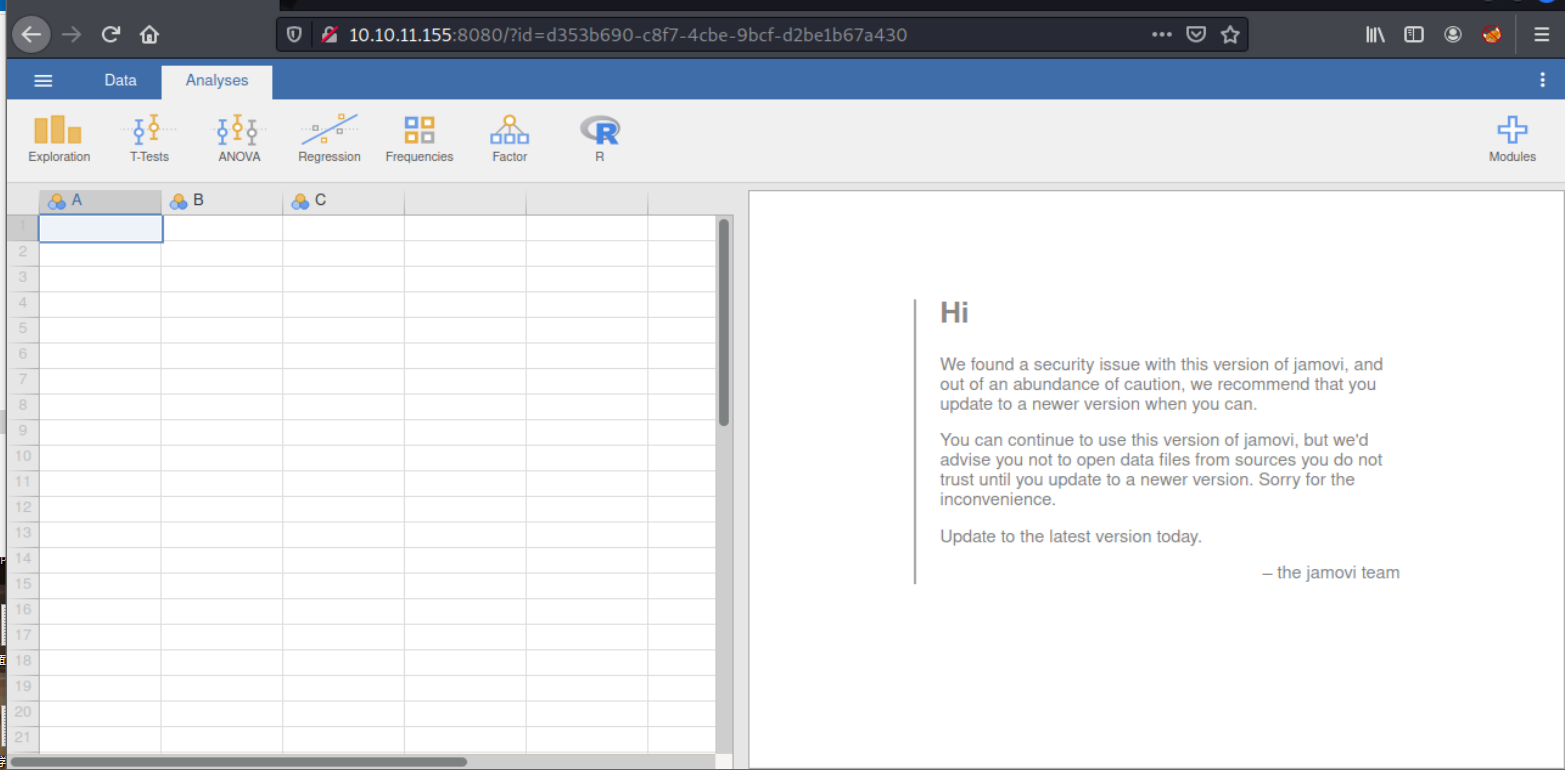Open the Factor analyses menu
Viewport: 1565px width, 770px height.
click(x=509, y=139)
